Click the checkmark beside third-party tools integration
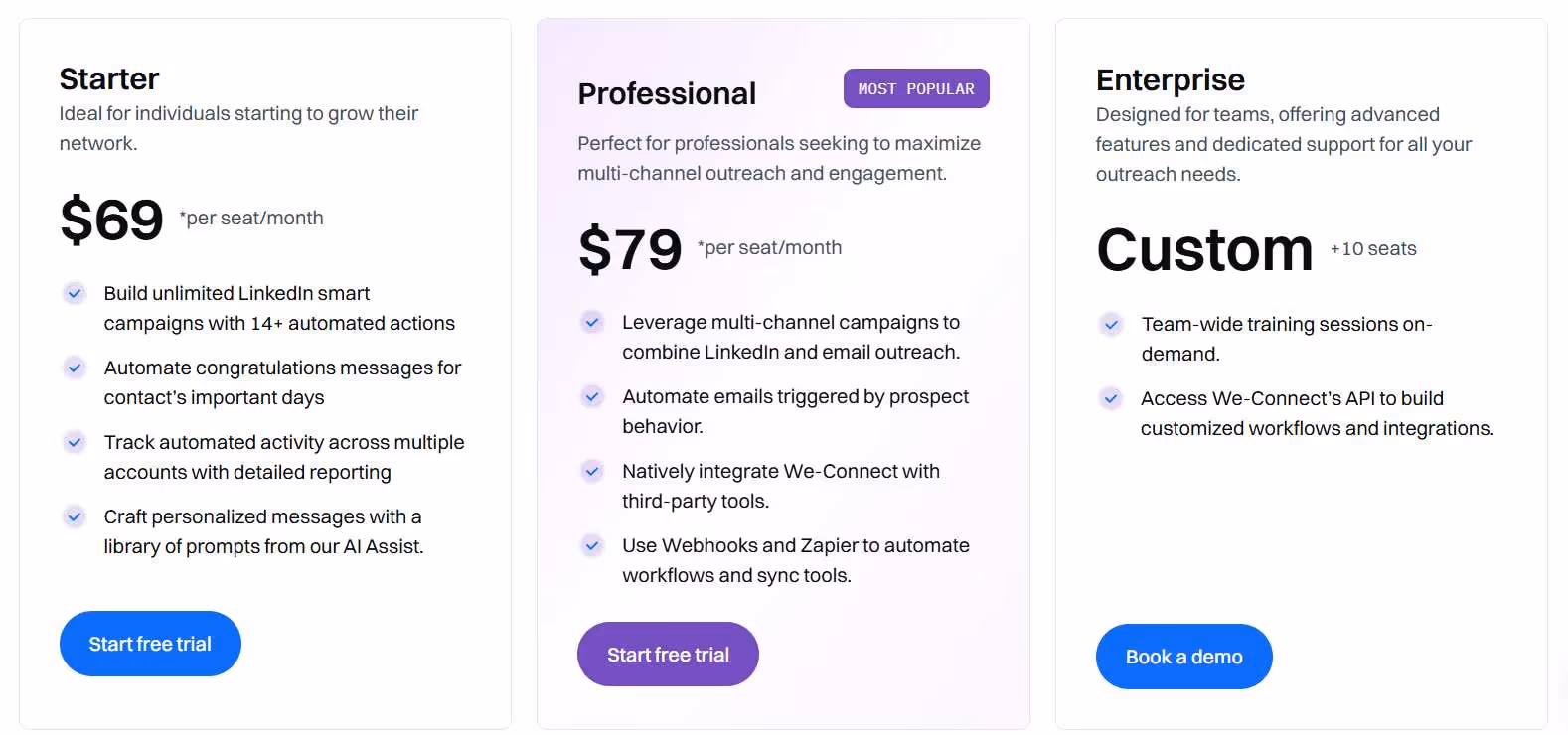 pyautogui.click(x=592, y=471)
